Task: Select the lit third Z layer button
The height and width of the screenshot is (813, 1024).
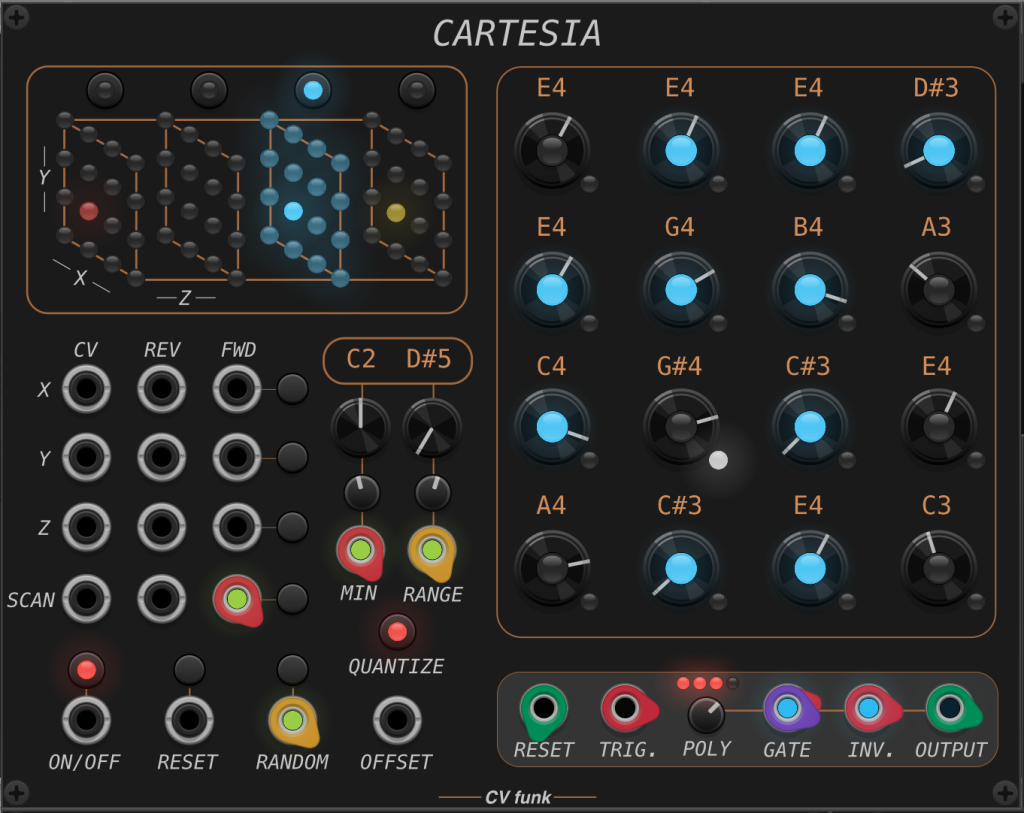Action: pyautogui.click(x=313, y=90)
